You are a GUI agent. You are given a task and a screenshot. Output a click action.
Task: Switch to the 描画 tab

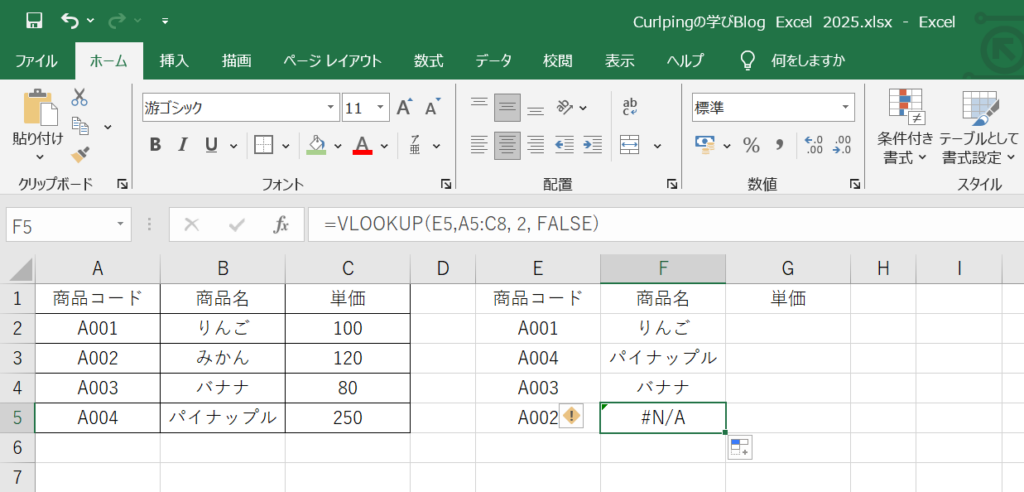point(236,61)
